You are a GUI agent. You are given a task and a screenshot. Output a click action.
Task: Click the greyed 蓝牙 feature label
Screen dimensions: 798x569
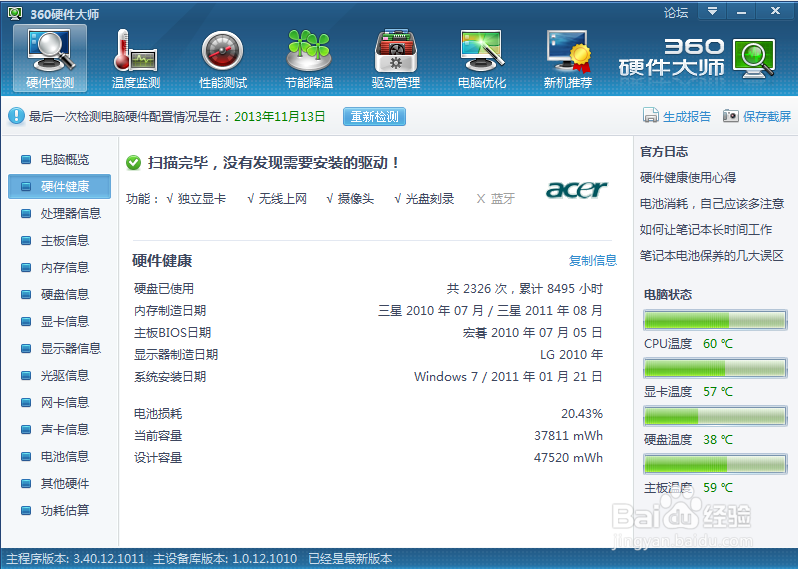click(x=503, y=198)
